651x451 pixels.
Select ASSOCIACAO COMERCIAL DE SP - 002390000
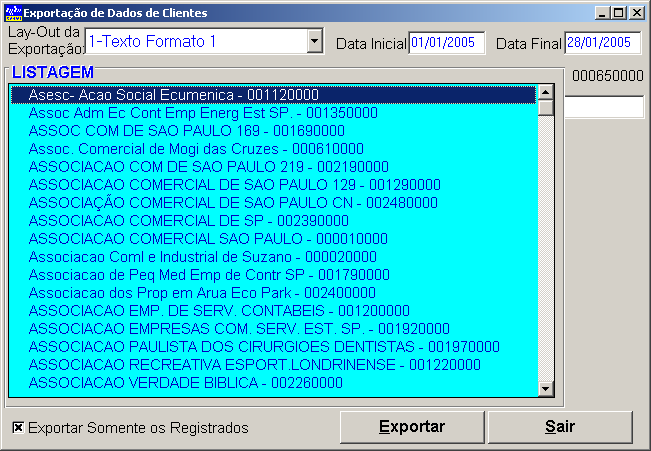point(273,221)
